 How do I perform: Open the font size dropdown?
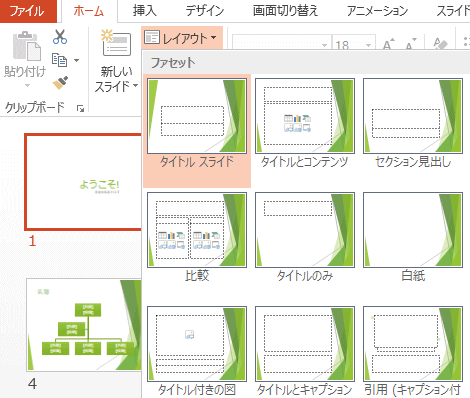(368, 45)
